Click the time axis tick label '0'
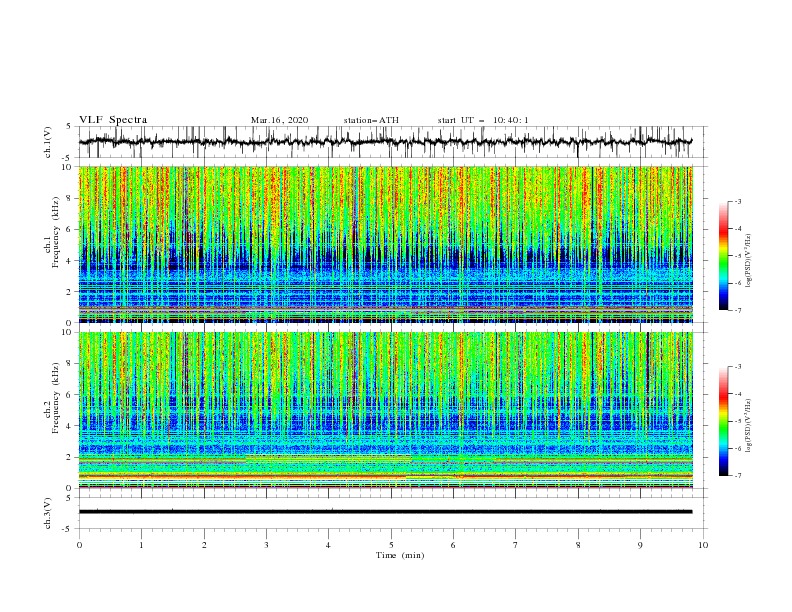The height and width of the screenshot is (612, 792). coord(79,545)
